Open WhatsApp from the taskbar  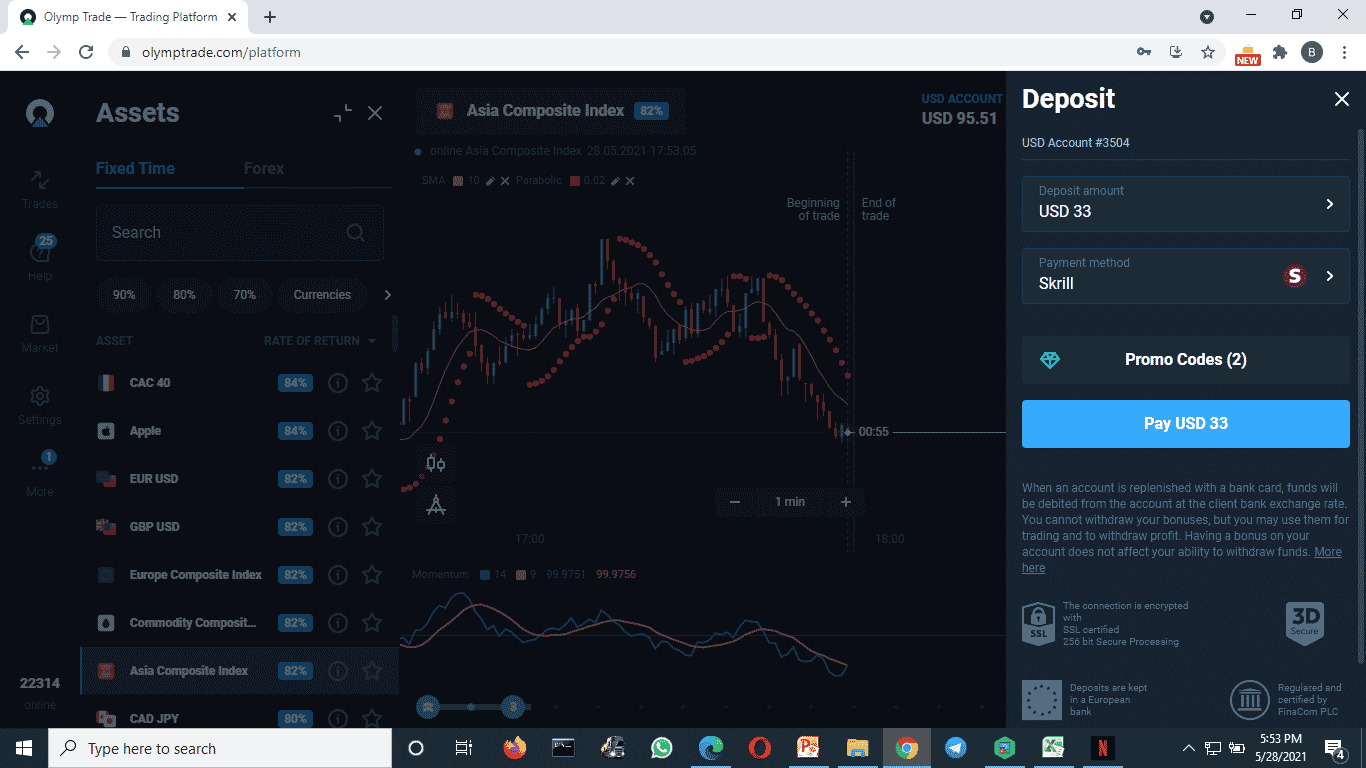tap(662, 748)
